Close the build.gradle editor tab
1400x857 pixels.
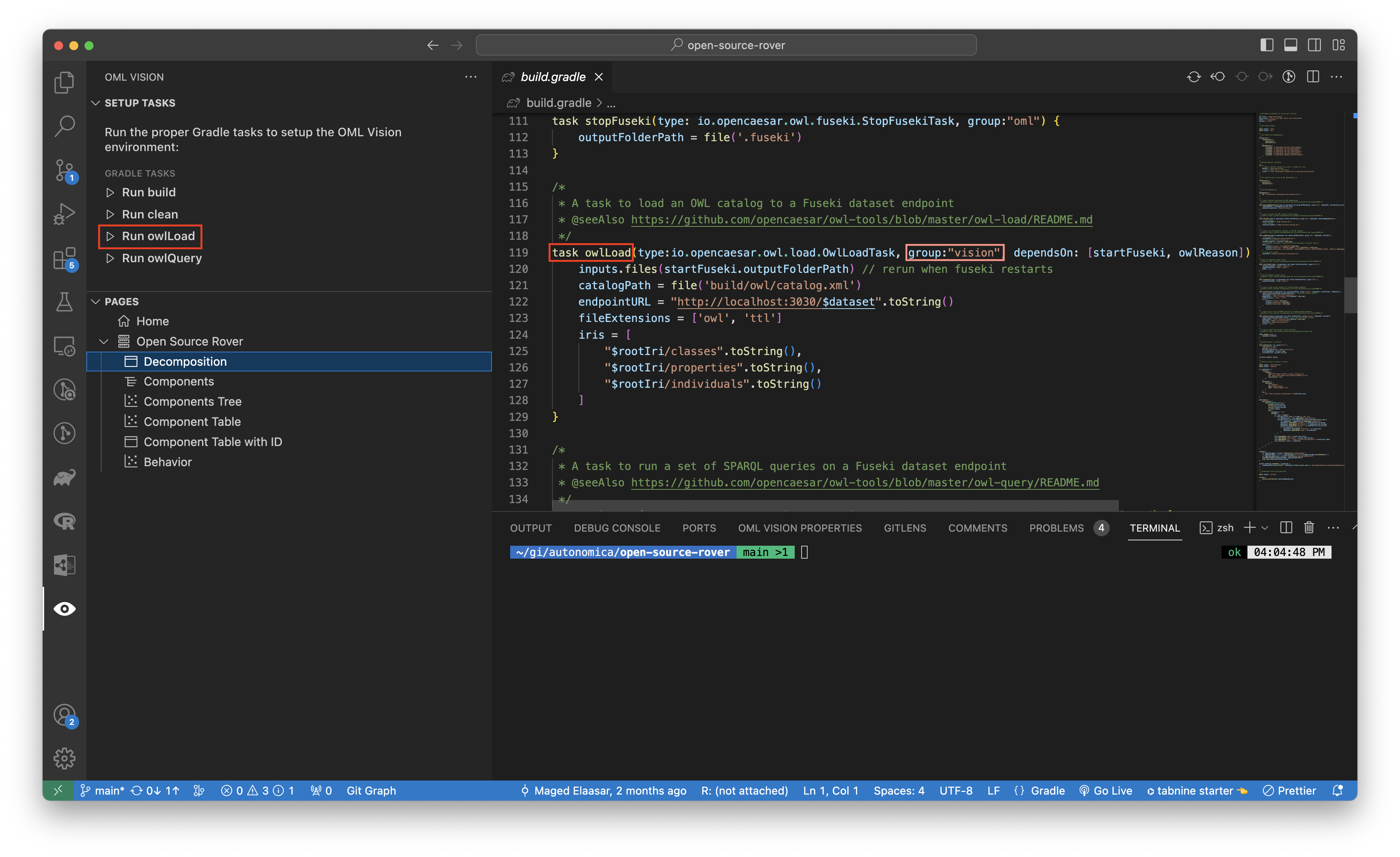599,77
